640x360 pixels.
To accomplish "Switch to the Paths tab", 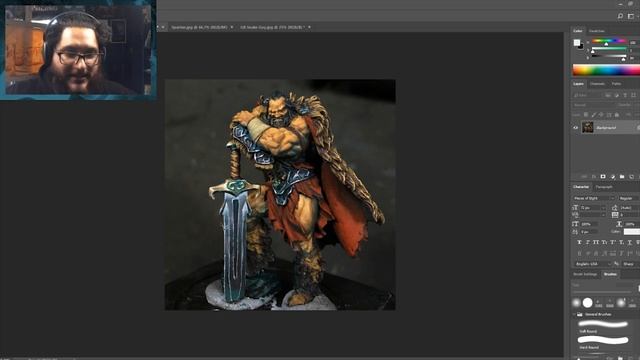I will [616, 84].
